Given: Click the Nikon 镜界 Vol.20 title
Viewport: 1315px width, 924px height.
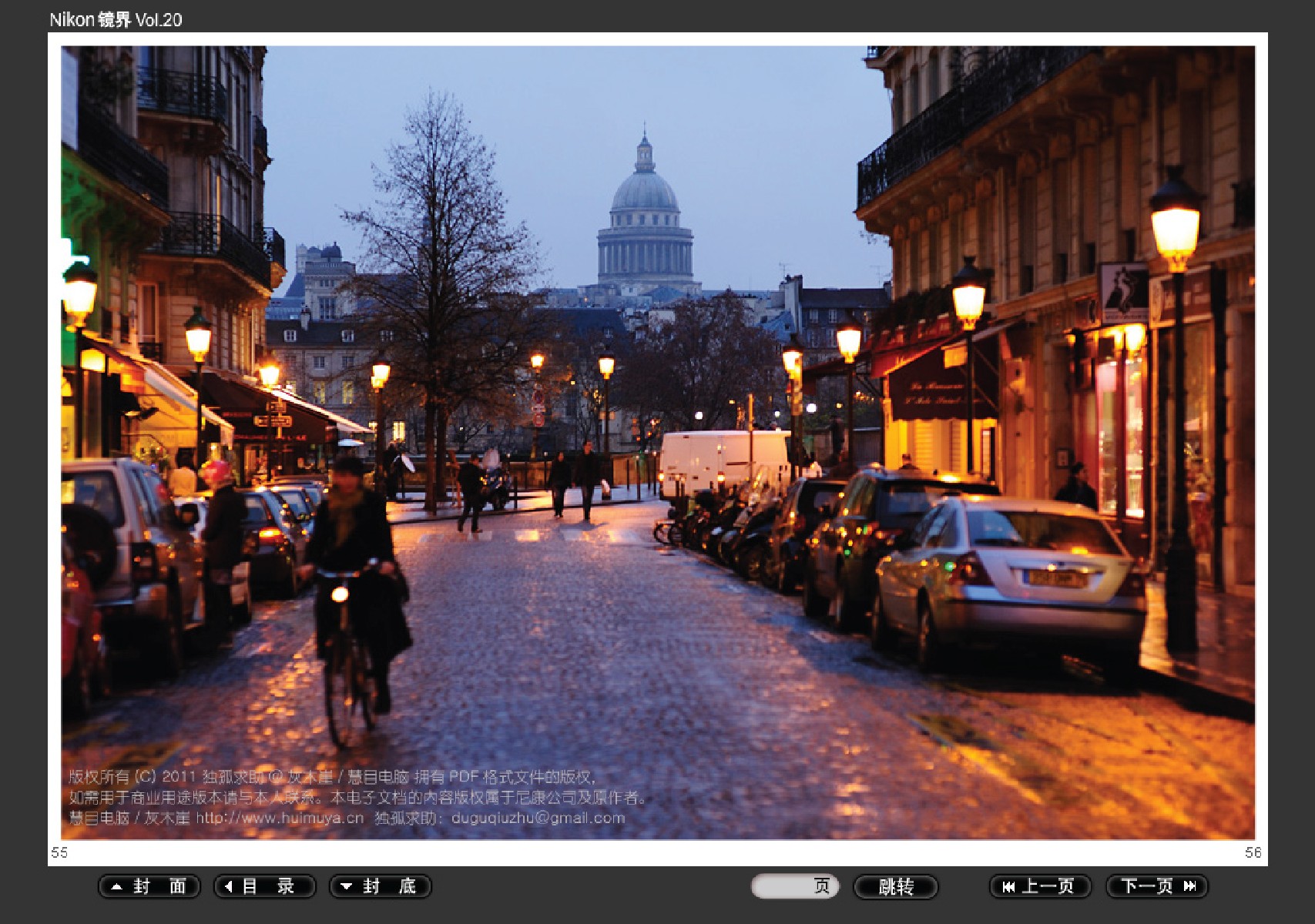Looking at the screenshot, I should 116,20.
